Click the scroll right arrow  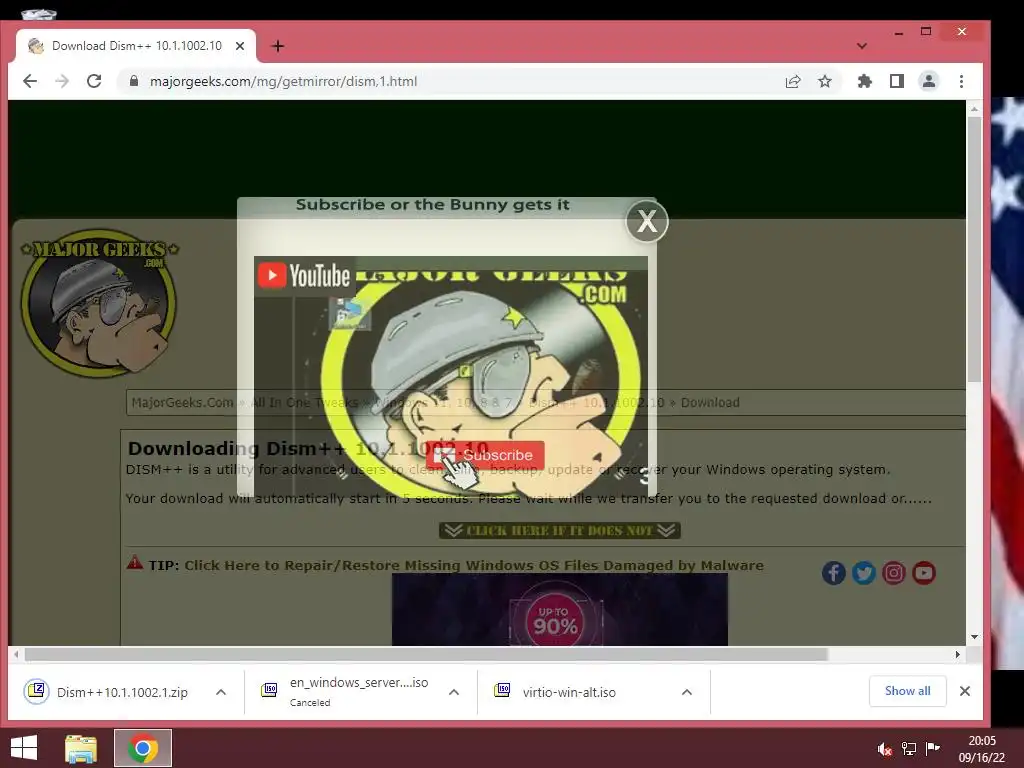(957, 654)
